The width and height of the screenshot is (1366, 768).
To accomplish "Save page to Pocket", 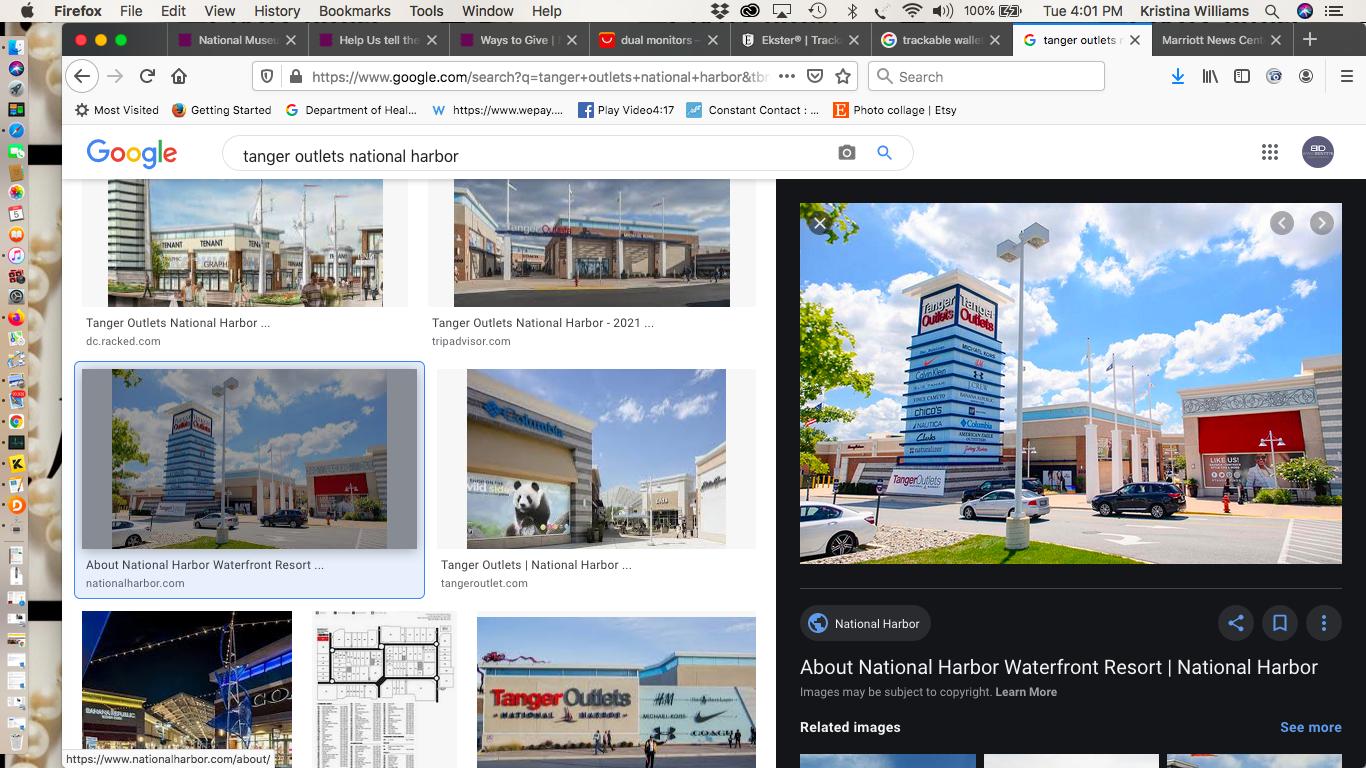I will pyautogui.click(x=815, y=76).
